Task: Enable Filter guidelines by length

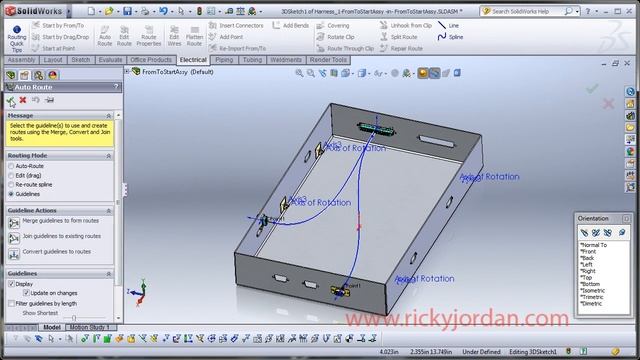Action: click(x=11, y=304)
